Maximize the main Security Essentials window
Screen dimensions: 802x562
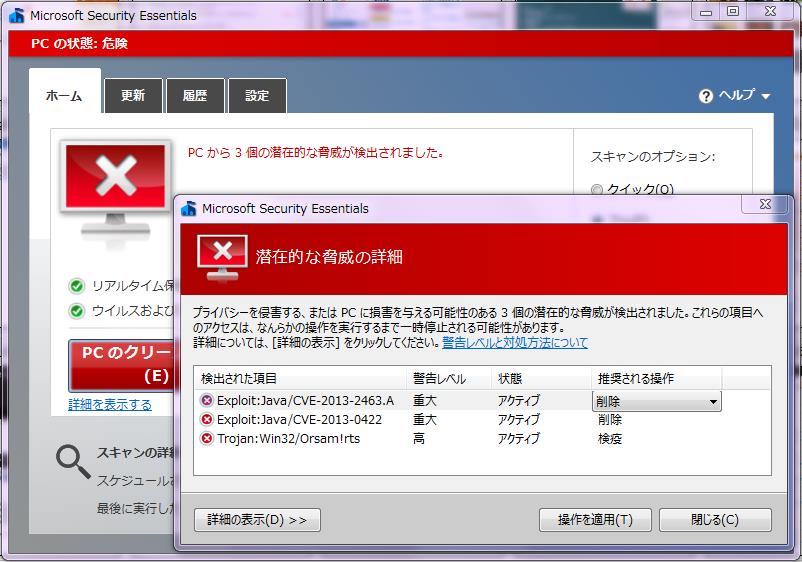[733, 11]
